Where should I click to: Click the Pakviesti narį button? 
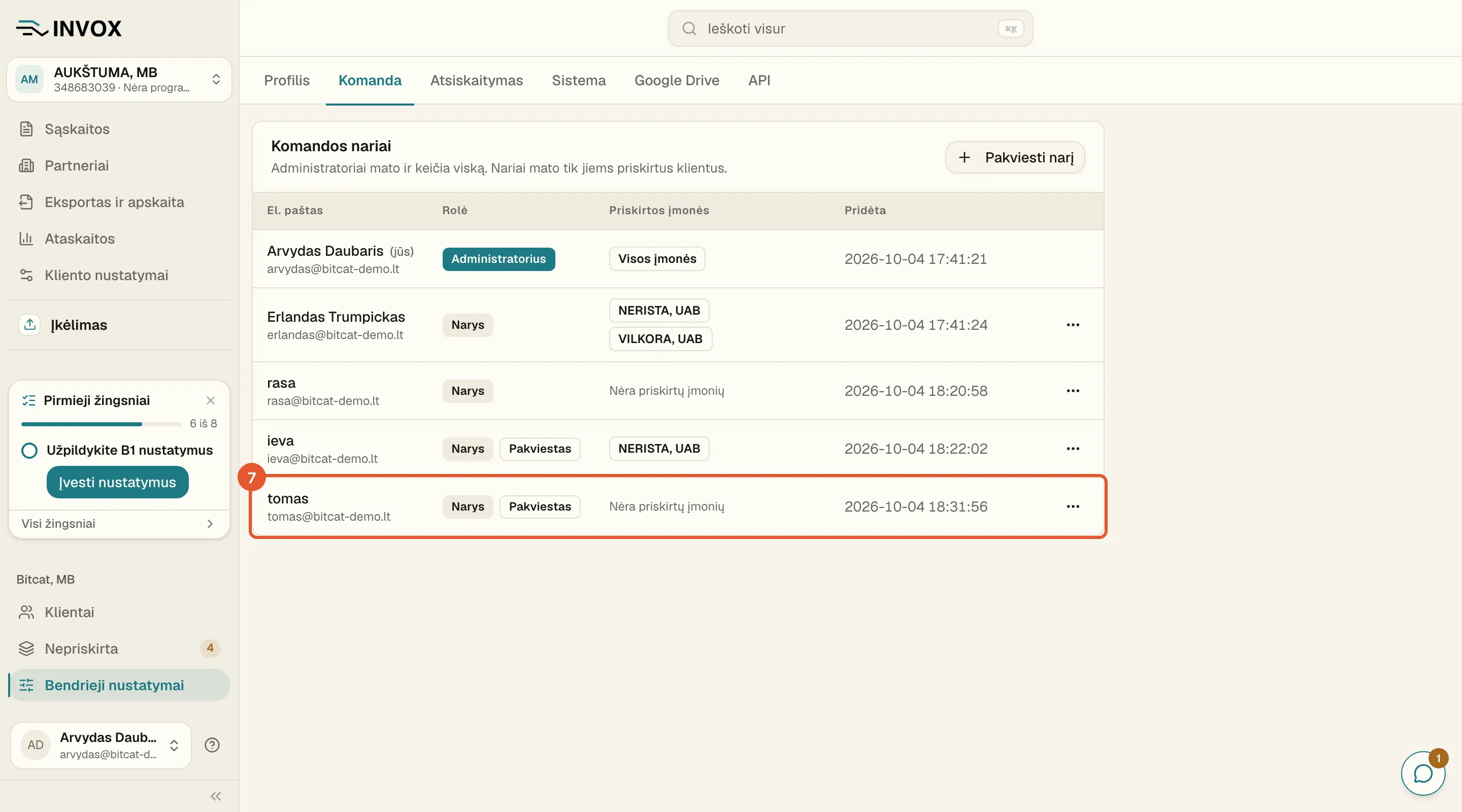point(1015,157)
